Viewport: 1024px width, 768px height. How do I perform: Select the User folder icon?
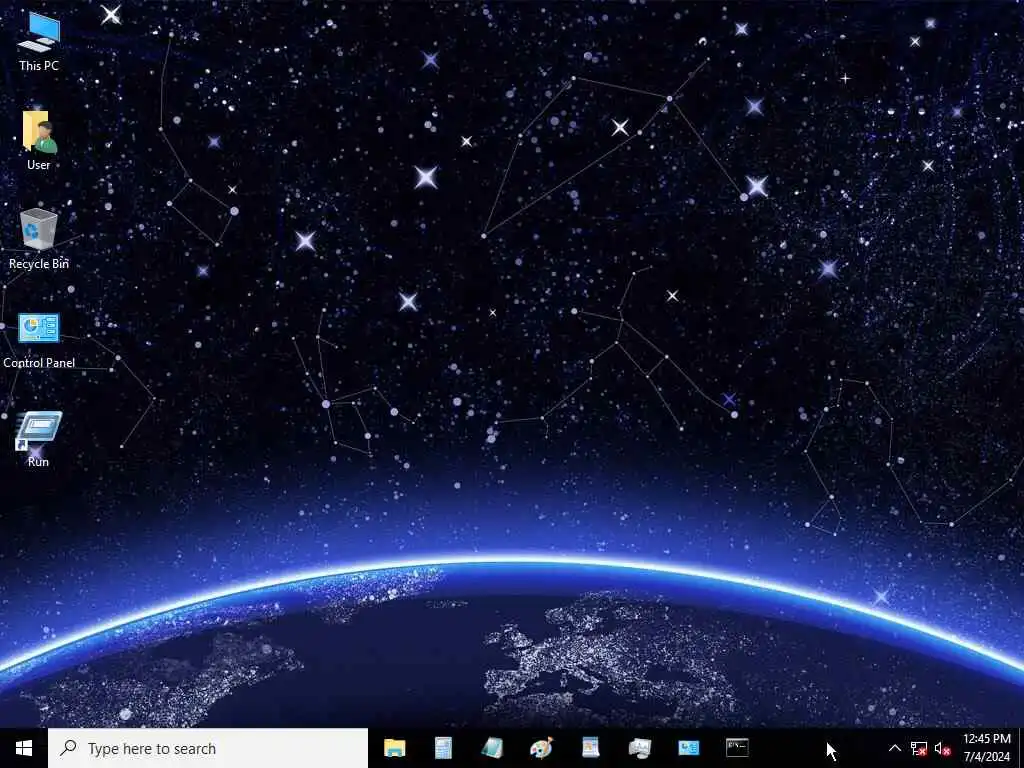tap(39, 141)
